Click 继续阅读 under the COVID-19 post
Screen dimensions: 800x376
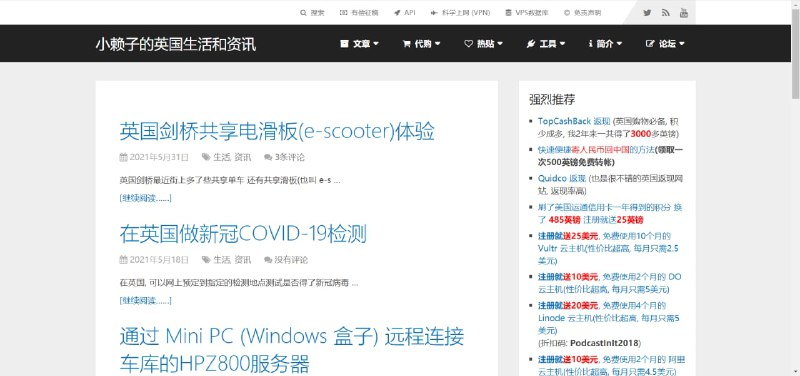(145, 300)
